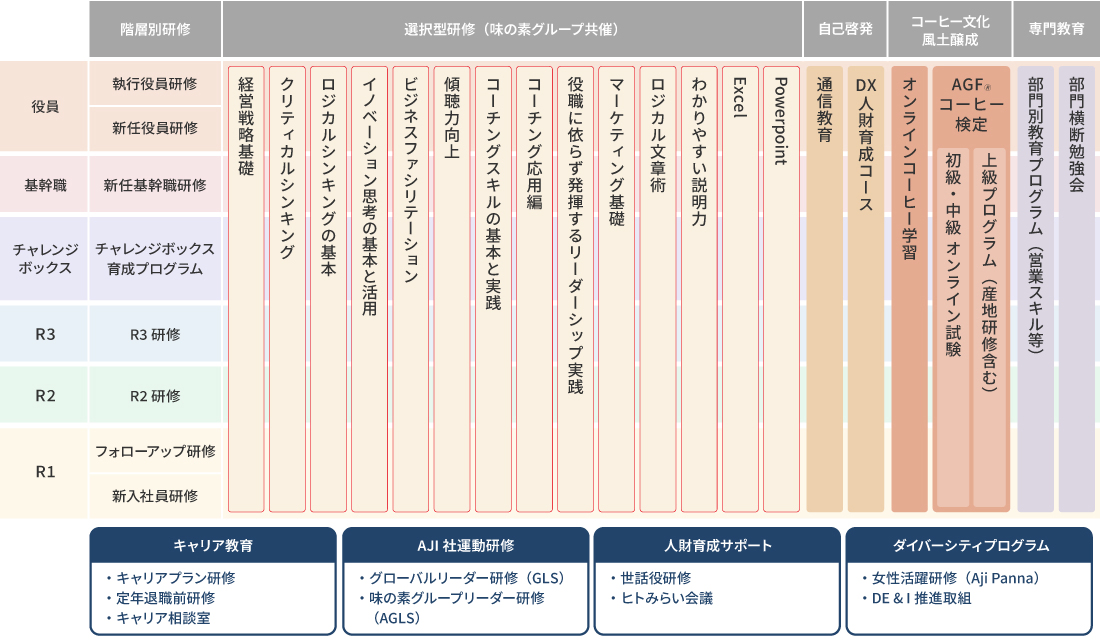Click the R1 row label
1100x640 pixels.
(44, 472)
